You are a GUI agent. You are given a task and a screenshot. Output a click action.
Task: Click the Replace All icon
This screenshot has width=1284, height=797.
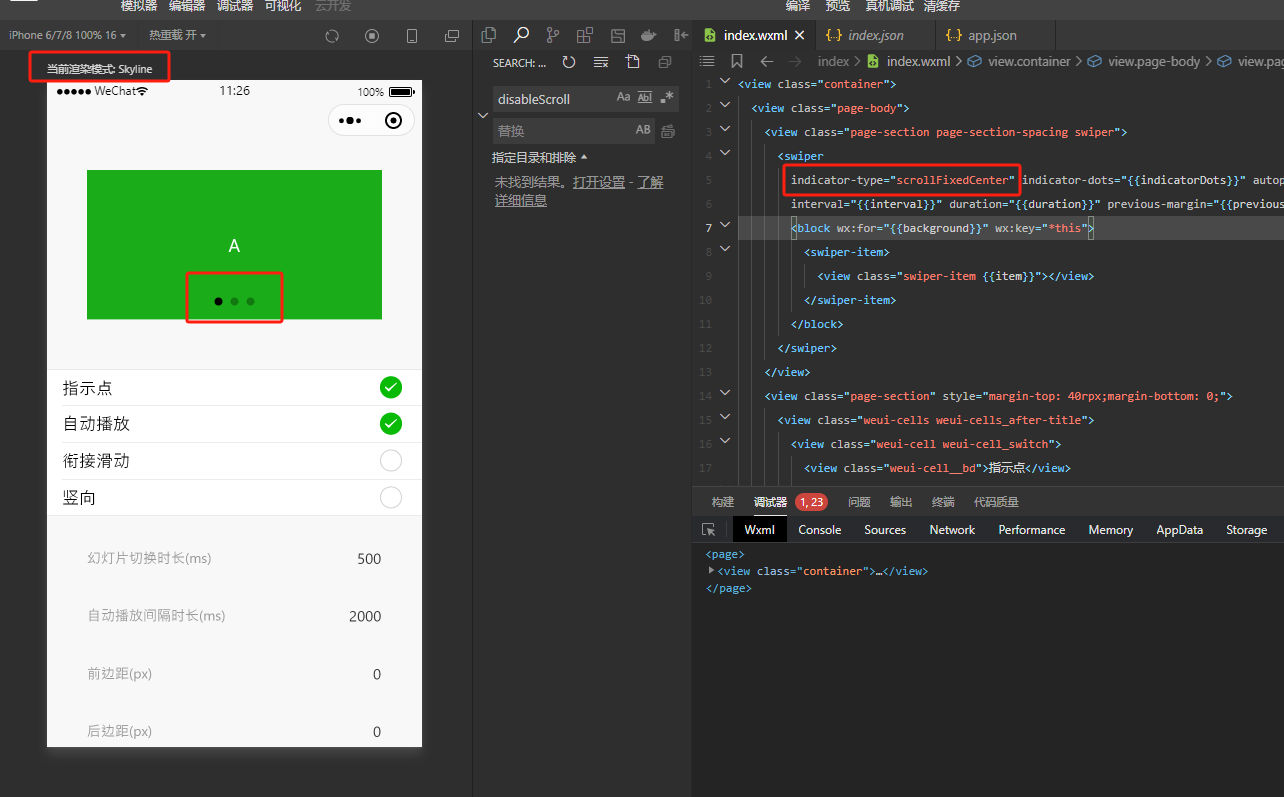[x=668, y=130]
